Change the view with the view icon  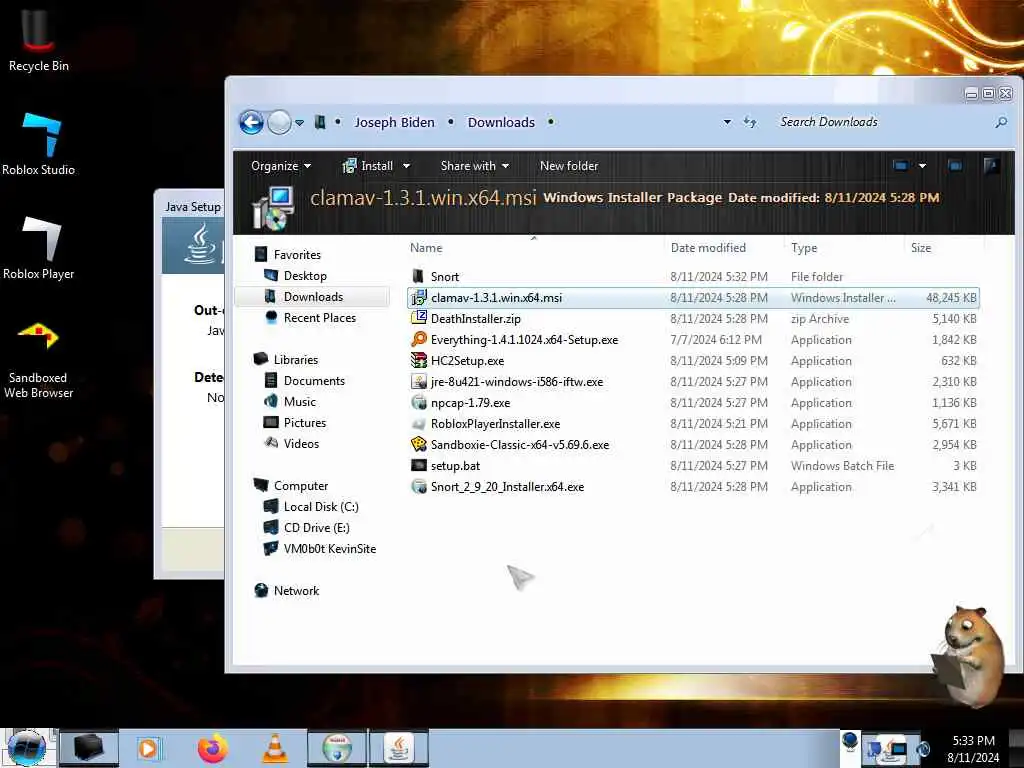point(901,166)
